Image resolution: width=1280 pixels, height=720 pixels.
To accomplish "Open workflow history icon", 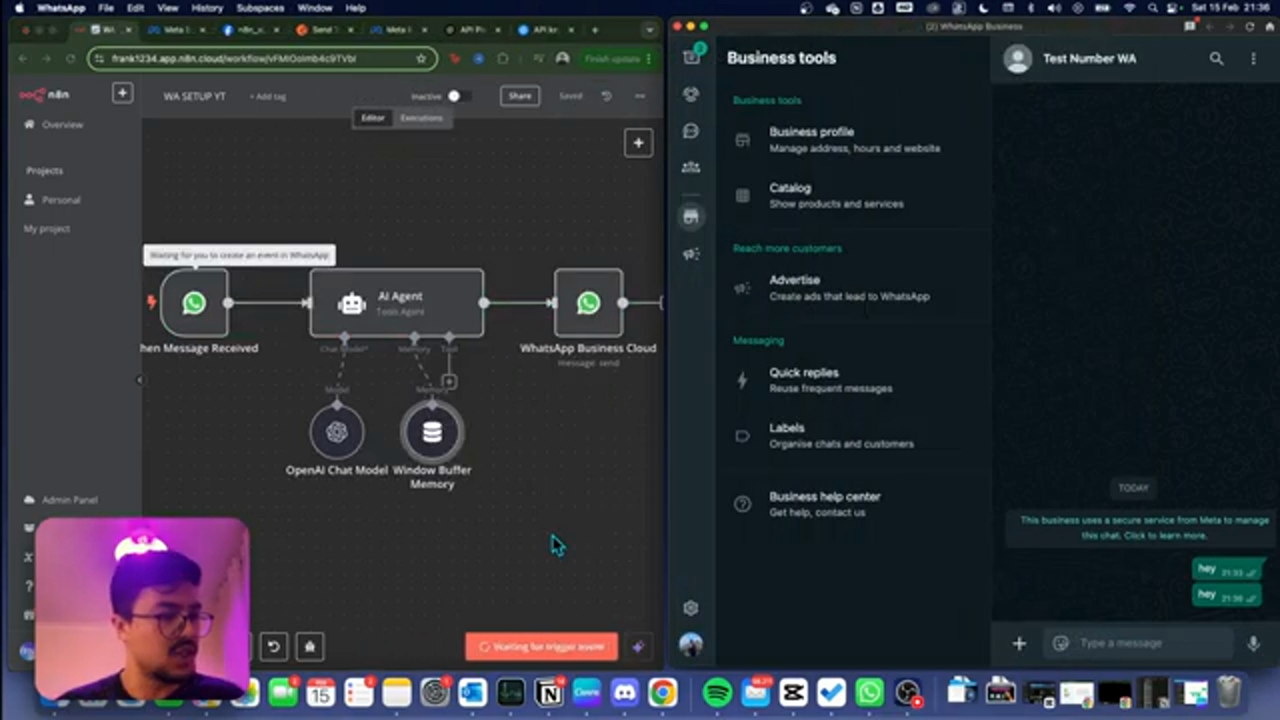I will (606, 96).
